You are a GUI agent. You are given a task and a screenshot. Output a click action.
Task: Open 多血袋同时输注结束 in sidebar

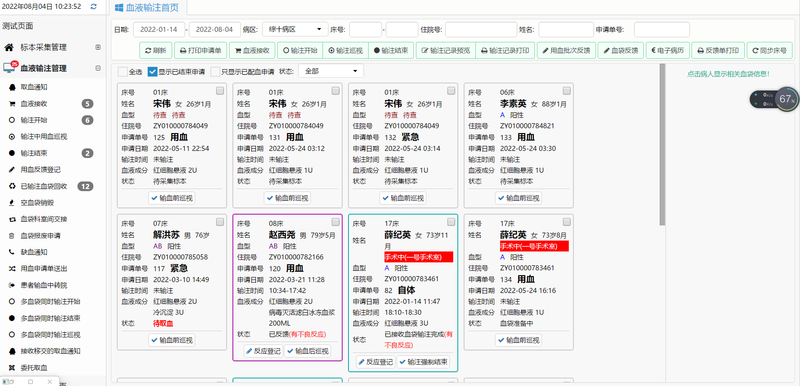tap(50, 318)
